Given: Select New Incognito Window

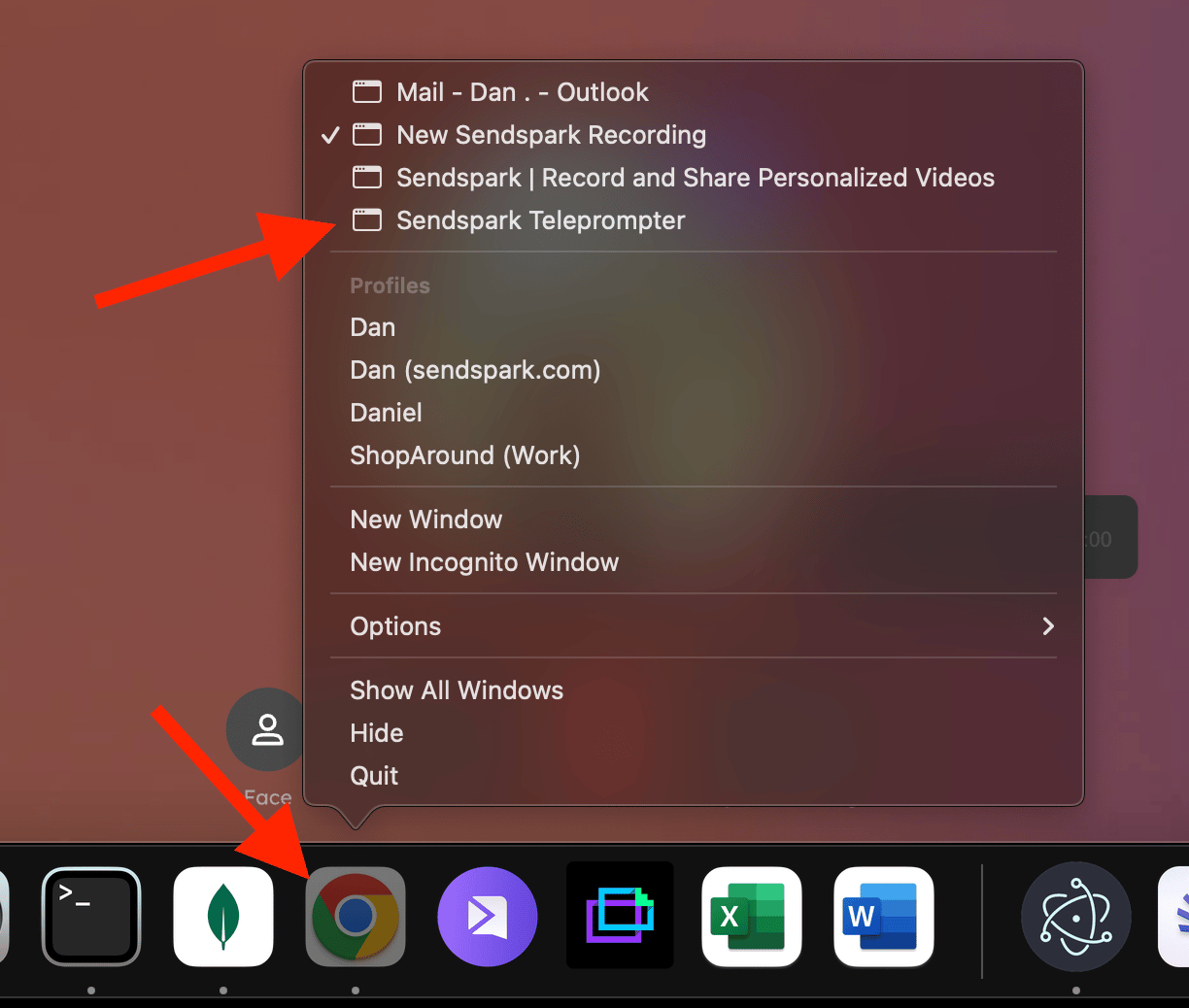Looking at the screenshot, I should (694, 562).
